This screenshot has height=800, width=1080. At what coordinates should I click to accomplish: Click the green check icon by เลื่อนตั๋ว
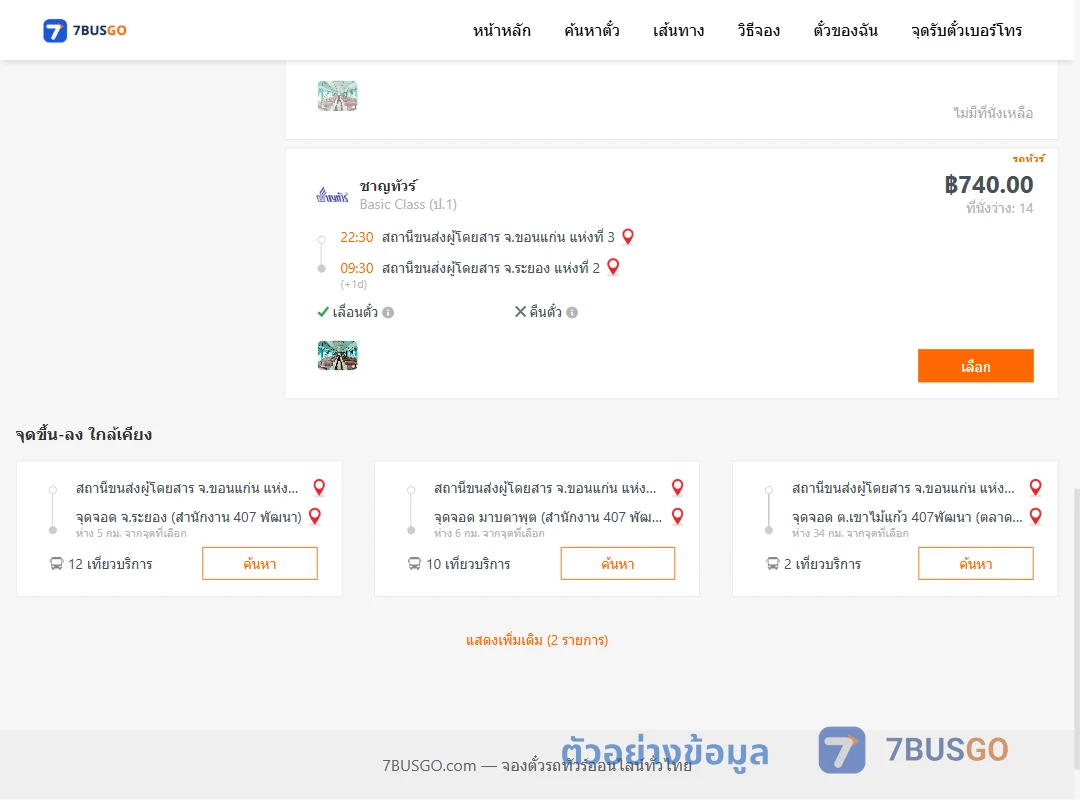pyautogui.click(x=323, y=312)
